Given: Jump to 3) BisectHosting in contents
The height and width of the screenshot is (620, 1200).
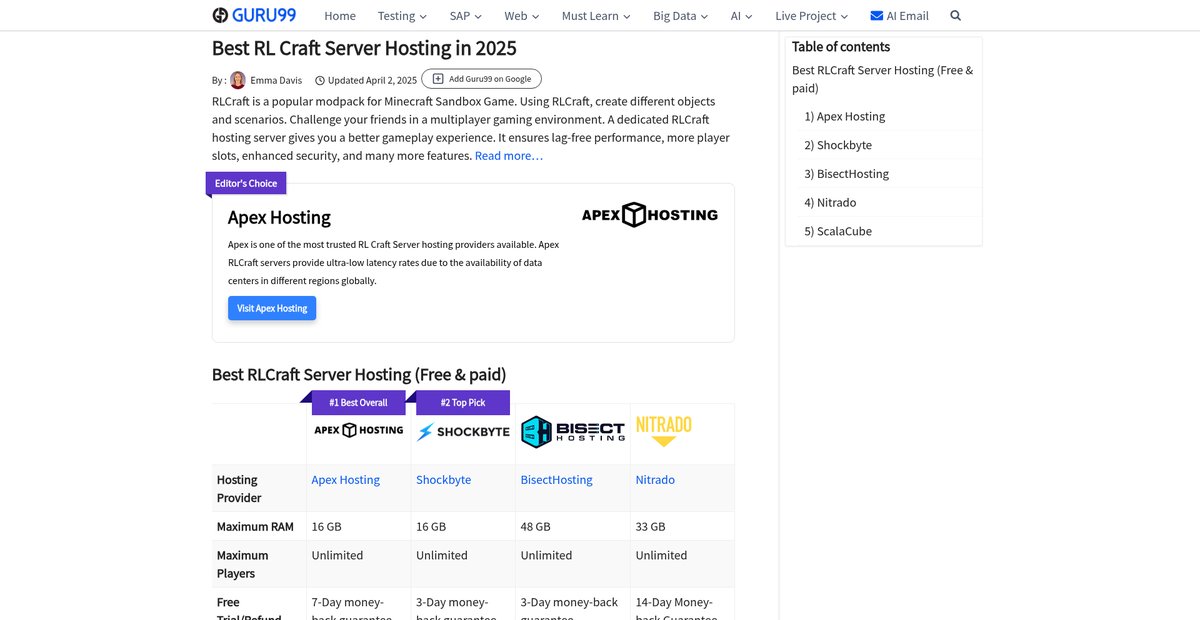Looking at the screenshot, I should coord(847,174).
